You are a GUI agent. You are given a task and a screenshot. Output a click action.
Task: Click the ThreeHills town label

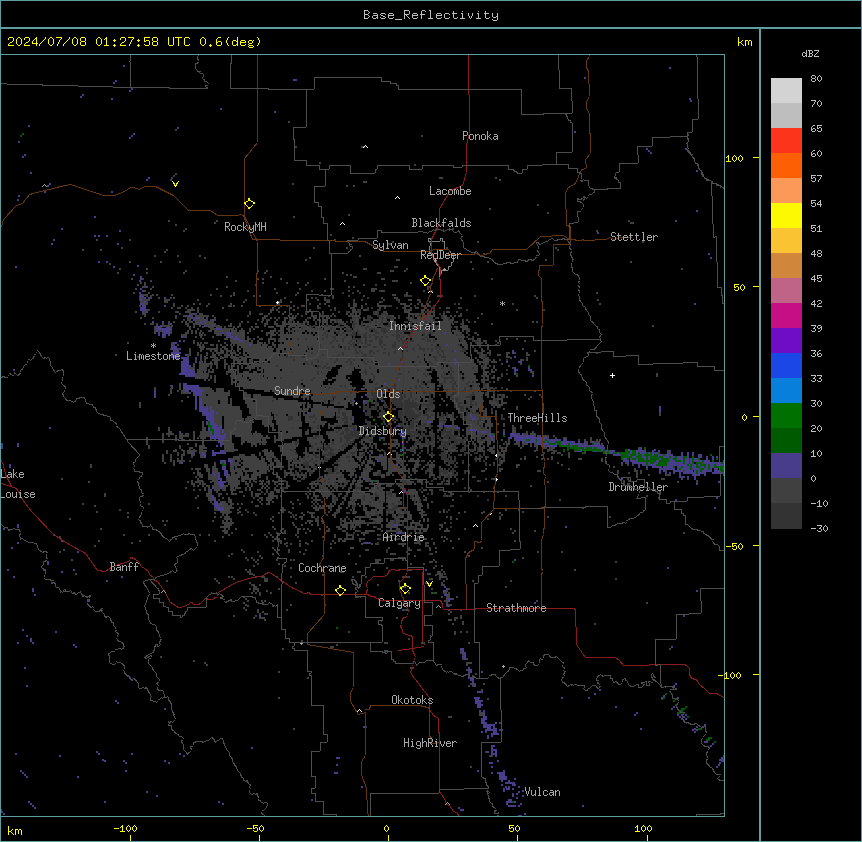[537, 418]
